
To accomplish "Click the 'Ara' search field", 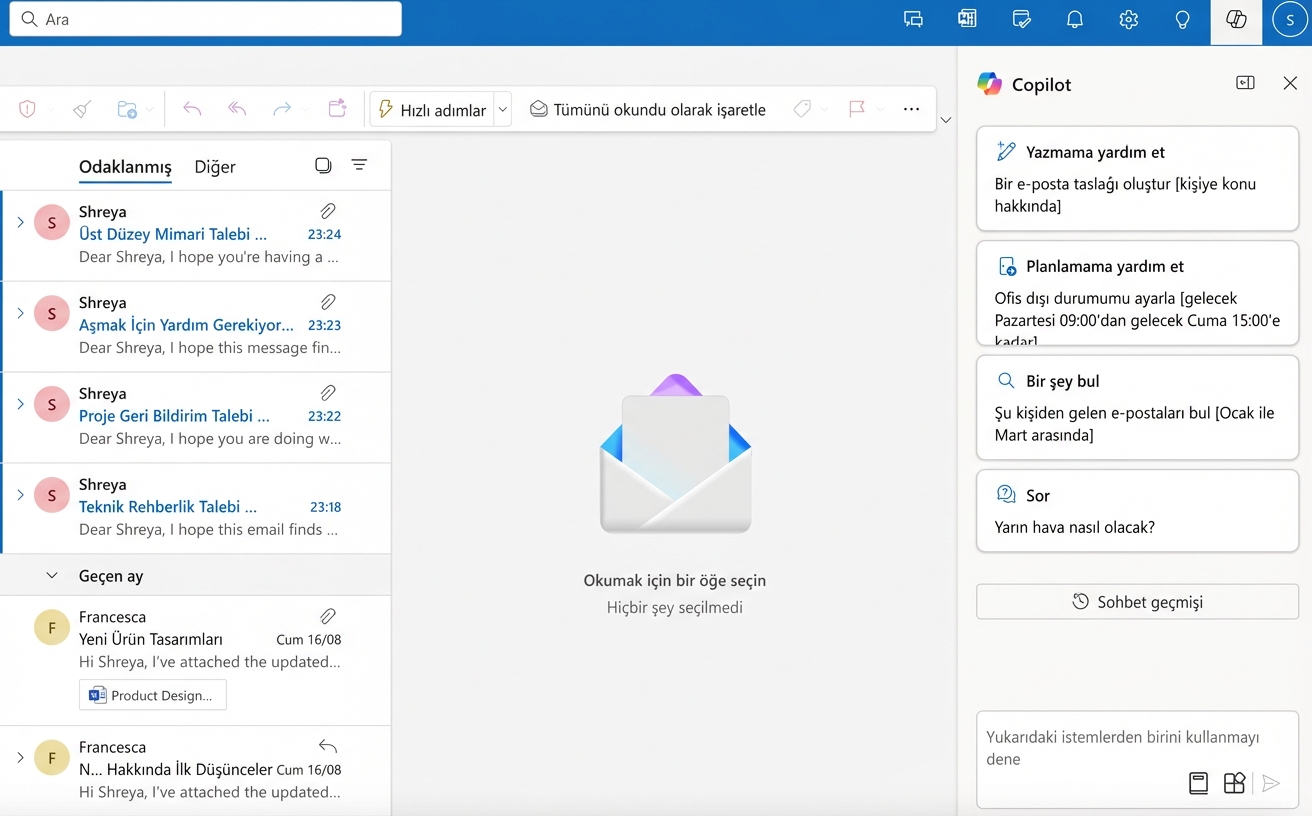I will [x=205, y=19].
